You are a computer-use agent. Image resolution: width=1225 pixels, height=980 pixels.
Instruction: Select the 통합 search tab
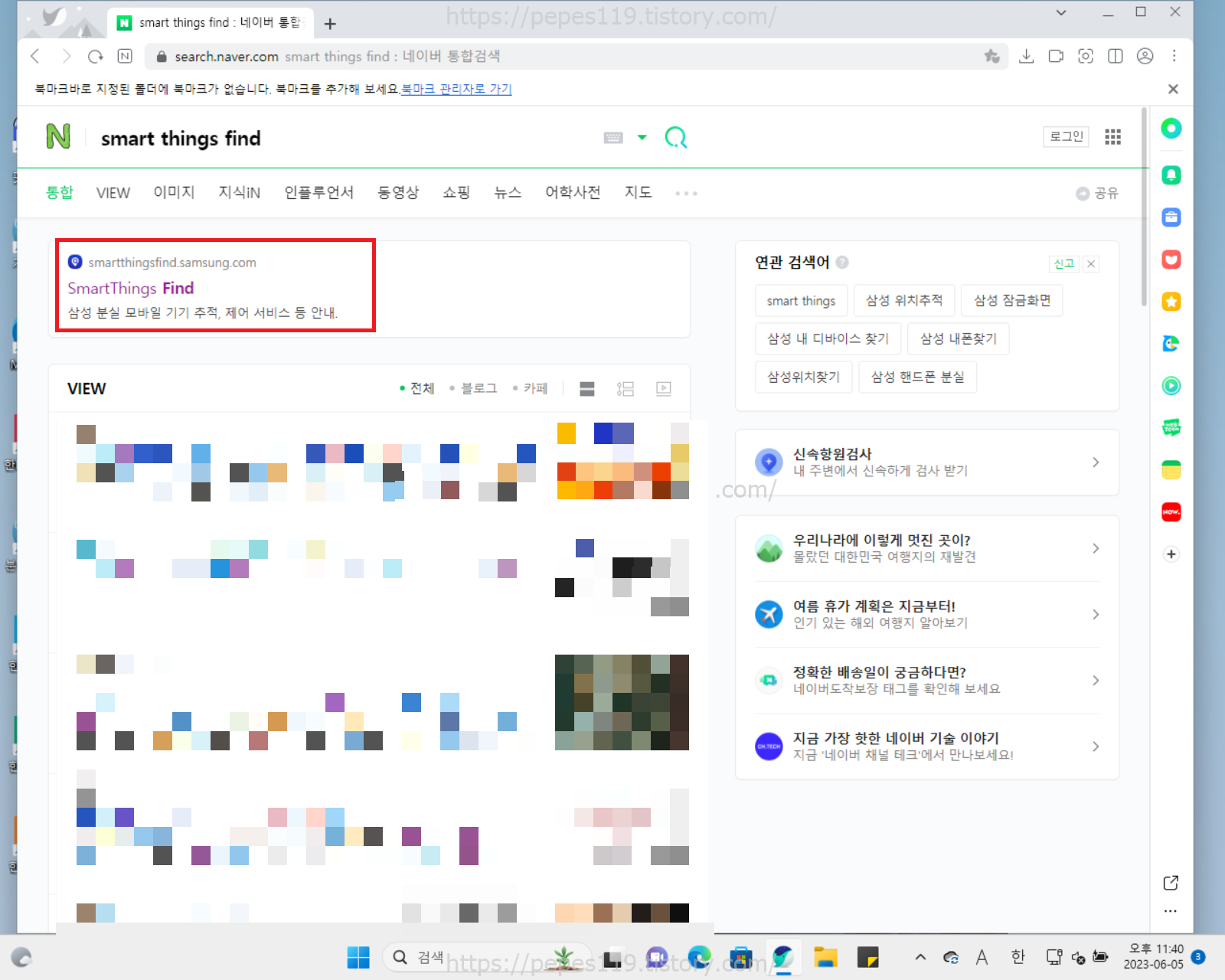pos(60,192)
